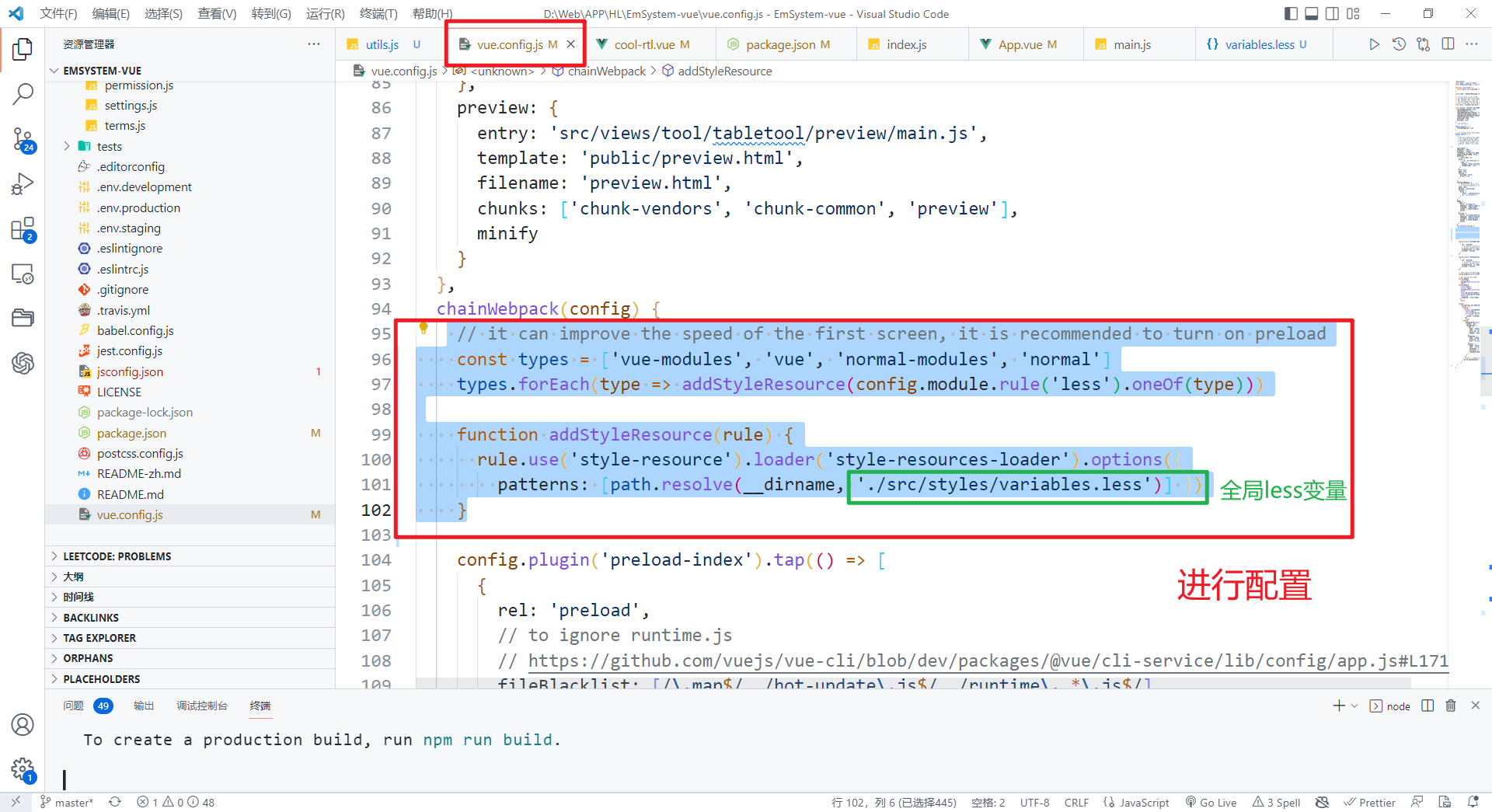Toggle the secondary side bar layout button

1332,13
